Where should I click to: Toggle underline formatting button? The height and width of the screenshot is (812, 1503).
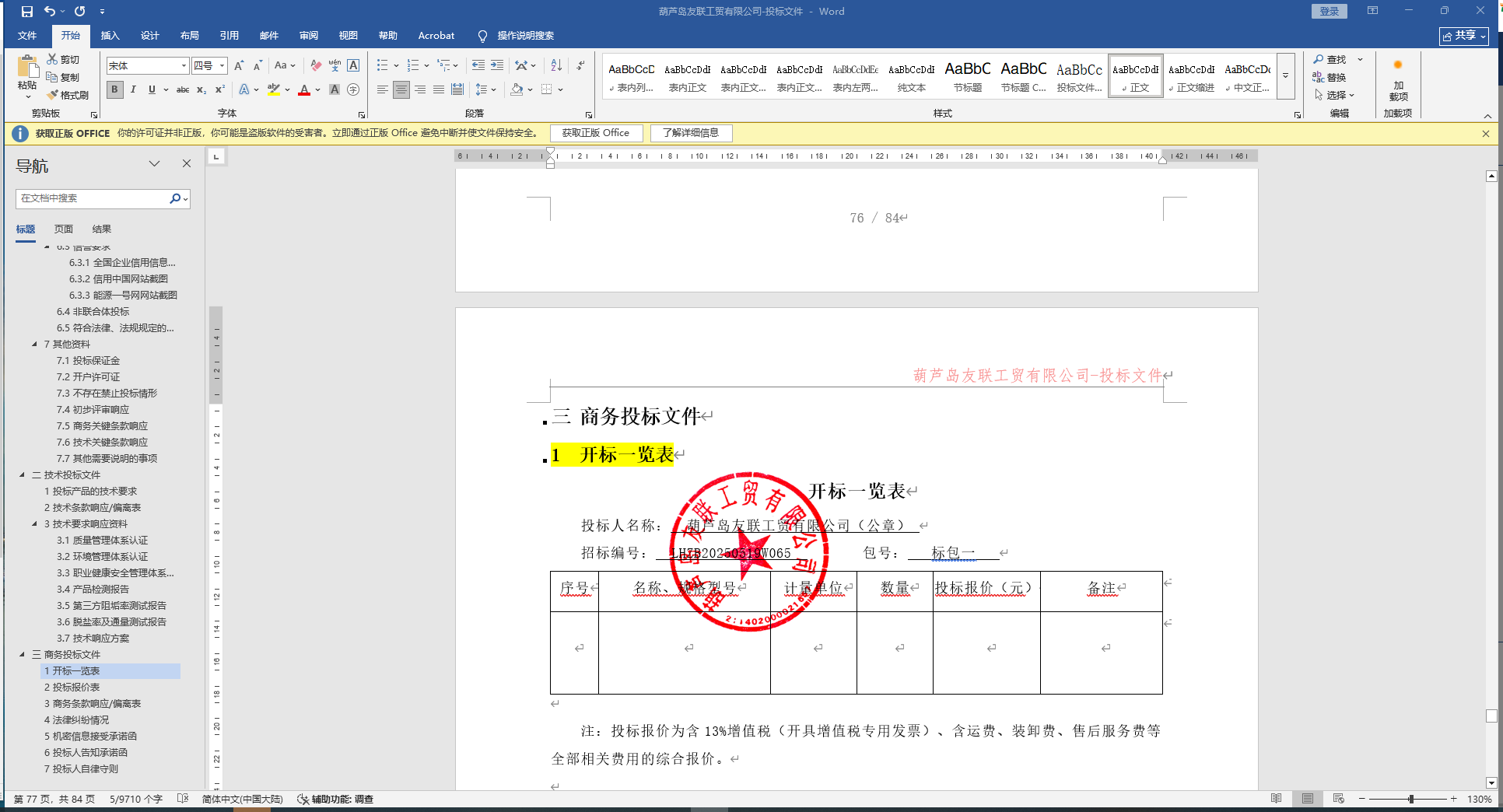152,90
